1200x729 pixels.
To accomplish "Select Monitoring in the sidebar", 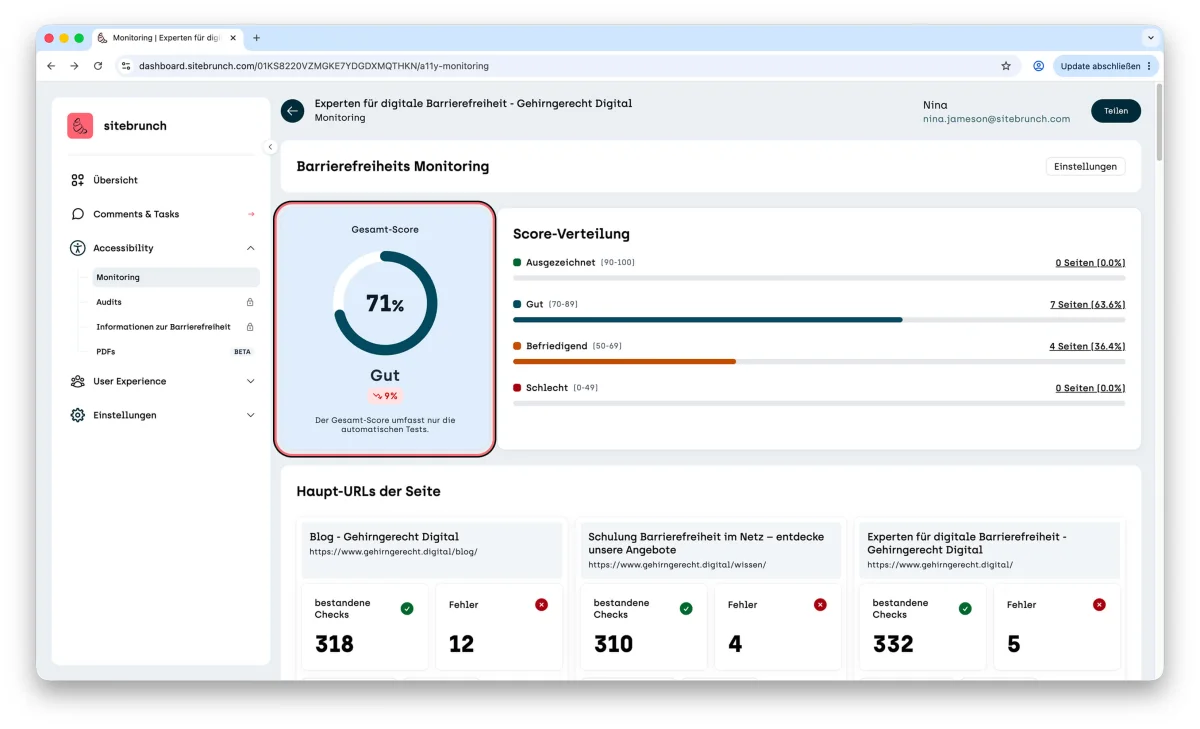I will pyautogui.click(x=176, y=277).
